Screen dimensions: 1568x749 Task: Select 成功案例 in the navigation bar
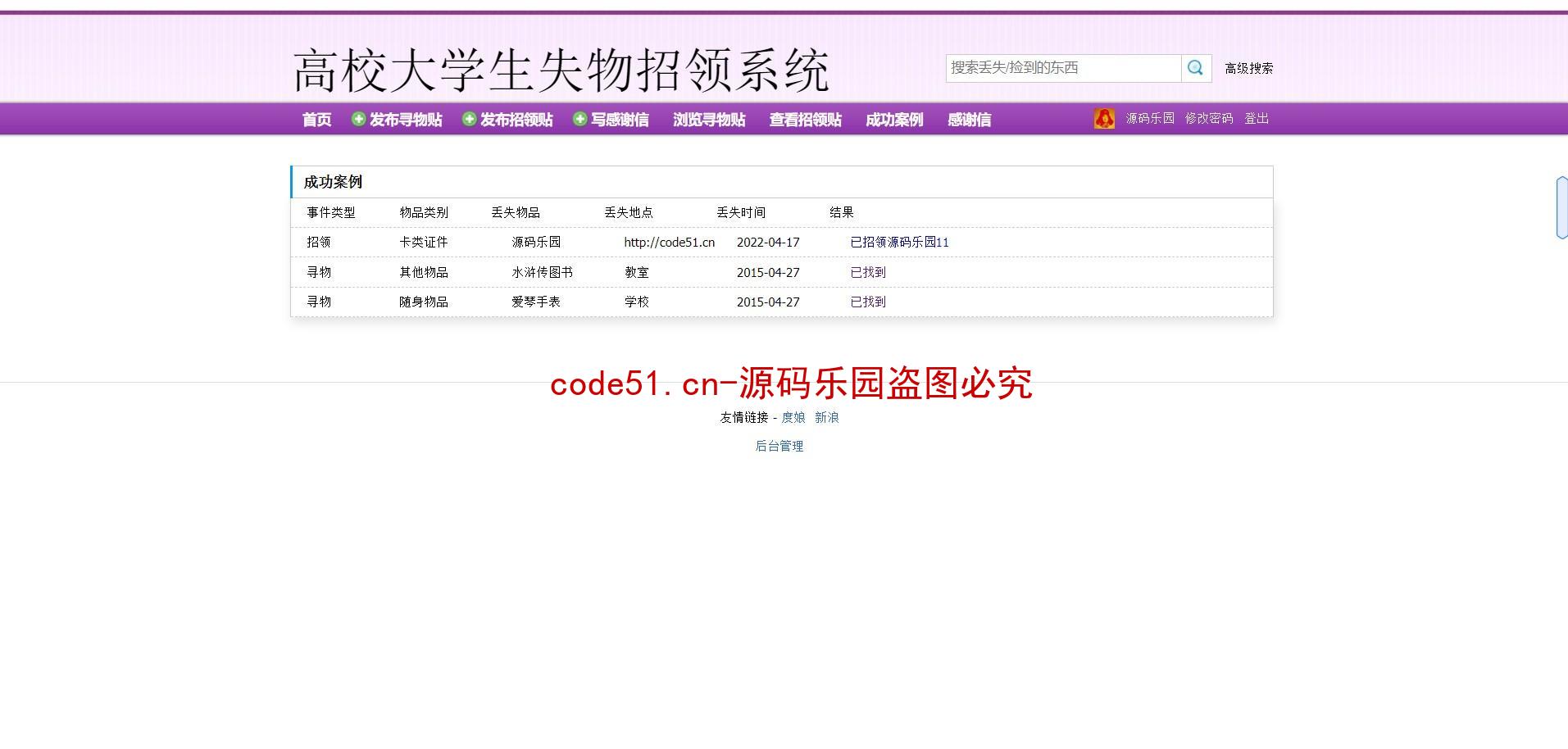point(894,120)
